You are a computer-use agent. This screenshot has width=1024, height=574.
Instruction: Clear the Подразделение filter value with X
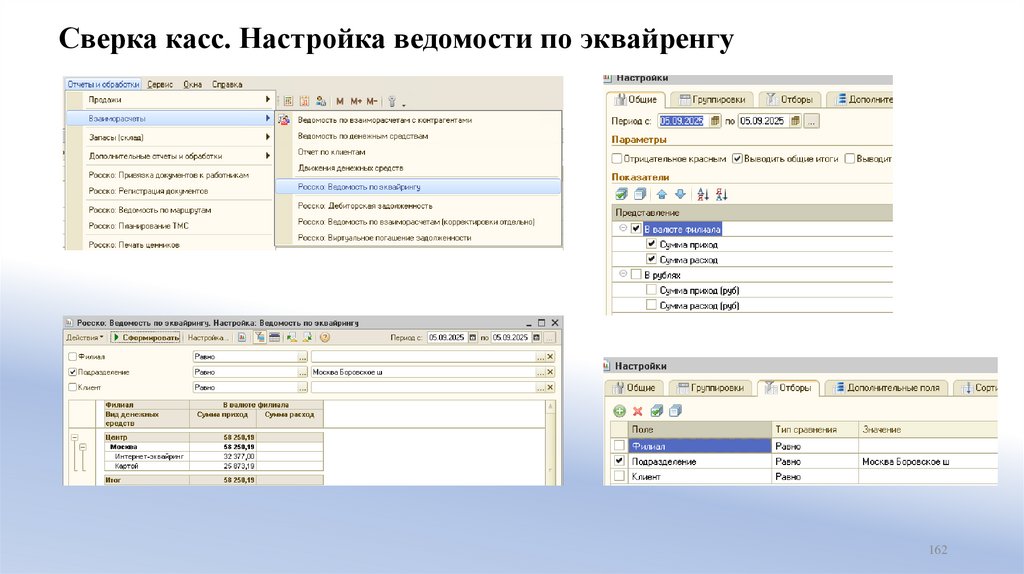tap(551, 372)
